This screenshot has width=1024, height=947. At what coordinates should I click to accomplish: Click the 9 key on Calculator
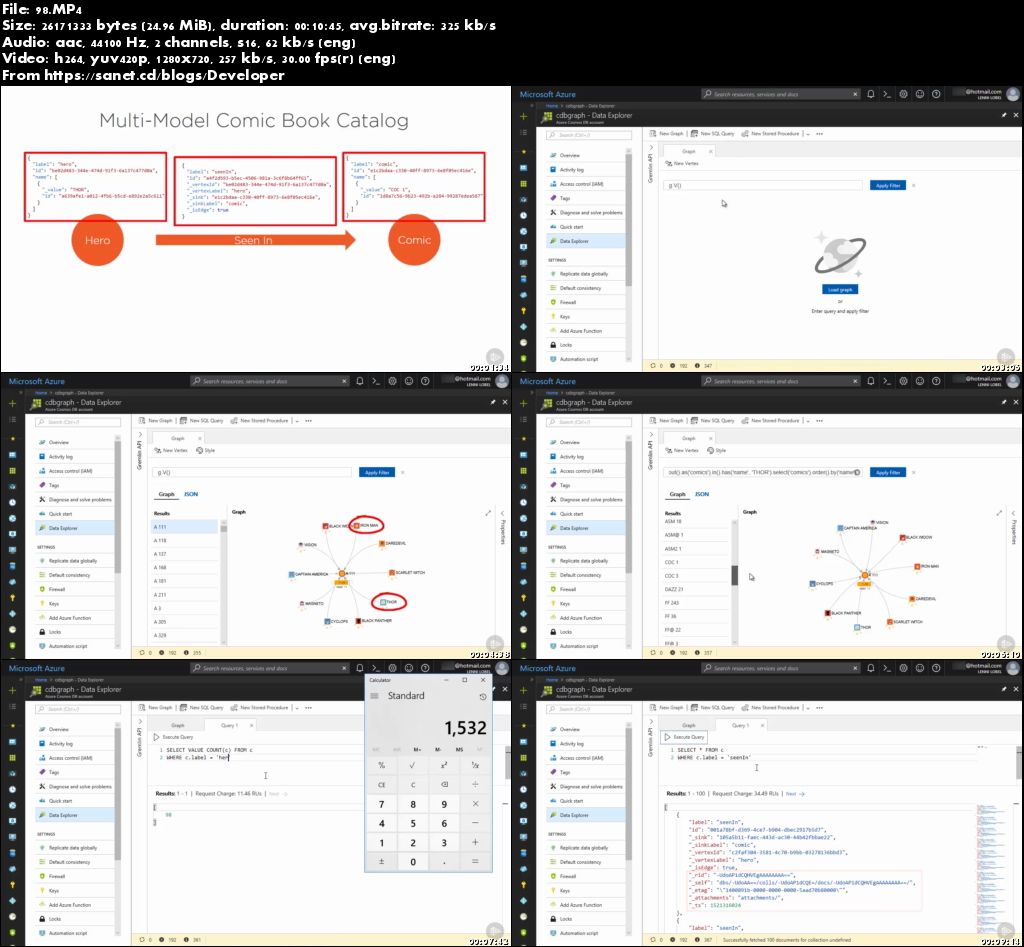point(444,804)
